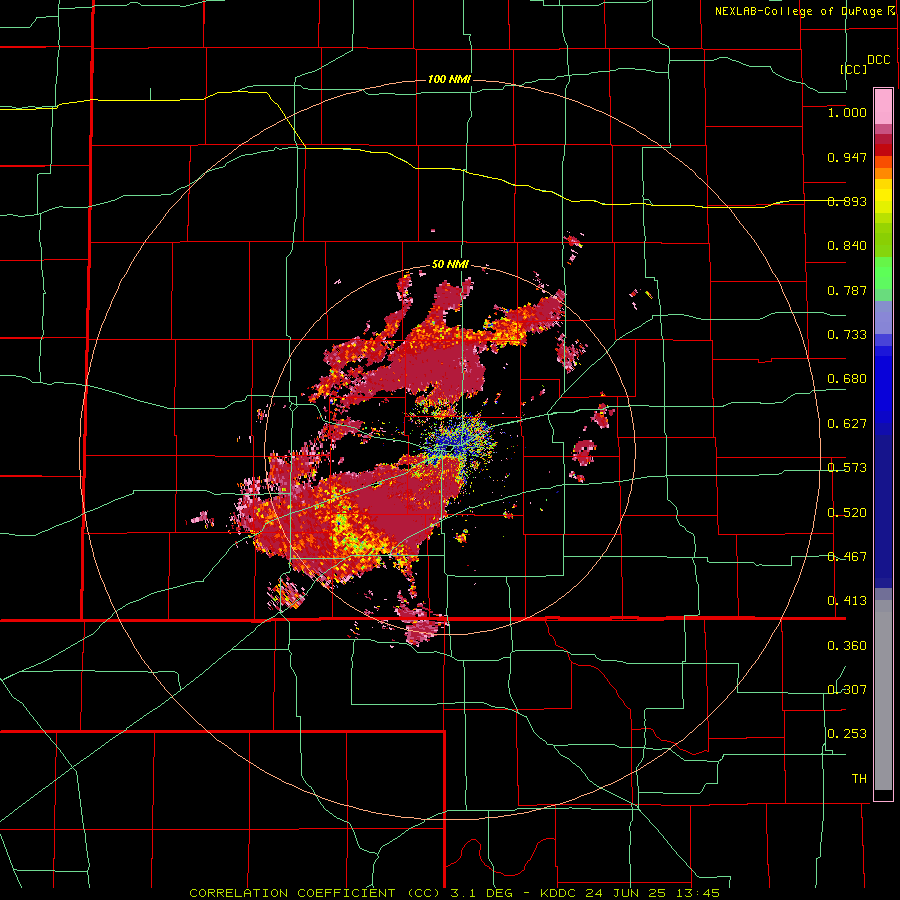Image resolution: width=900 pixels, height=900 pixels.
Task: Click the KDDC station identifier
Action: pyautogui.click(x=560, y=893)
